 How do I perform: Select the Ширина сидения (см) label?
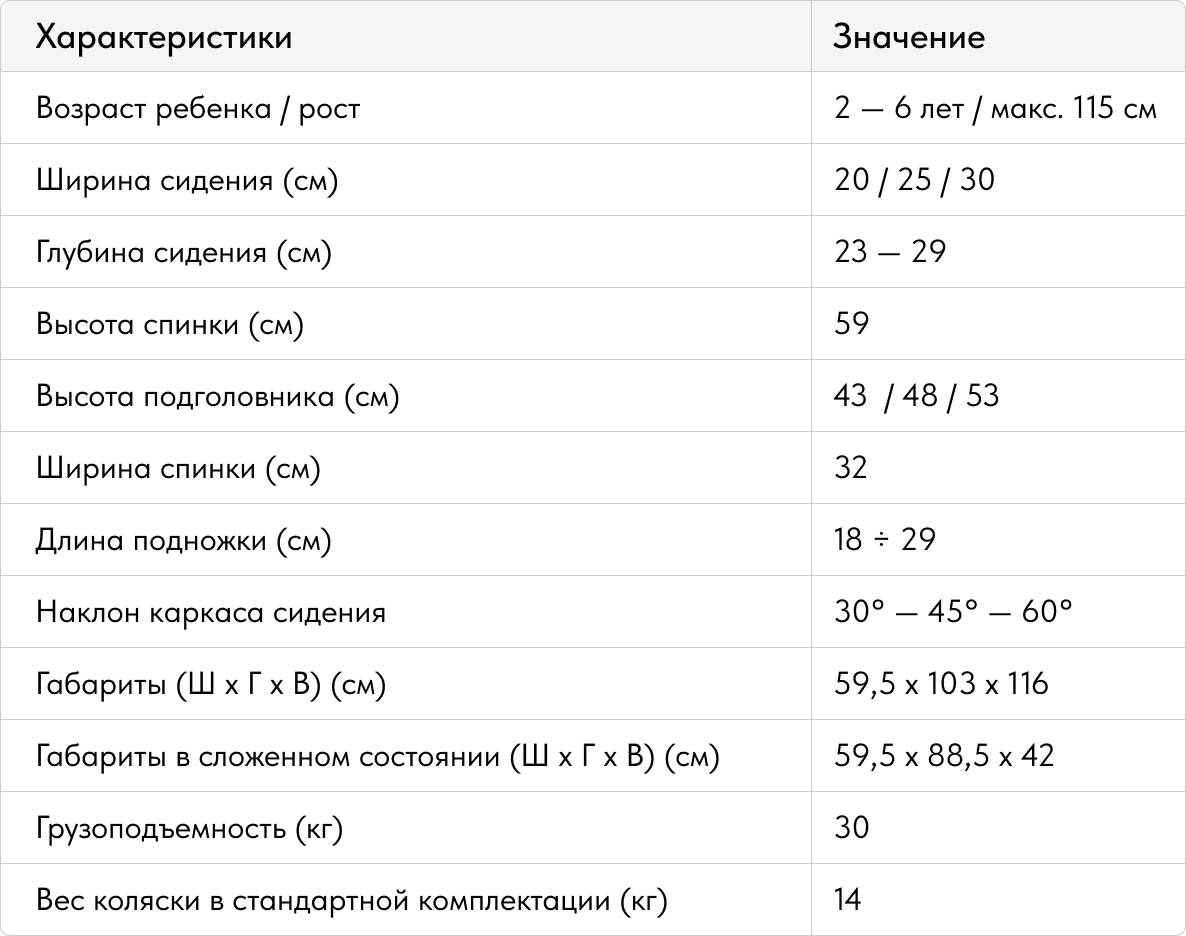187,181
